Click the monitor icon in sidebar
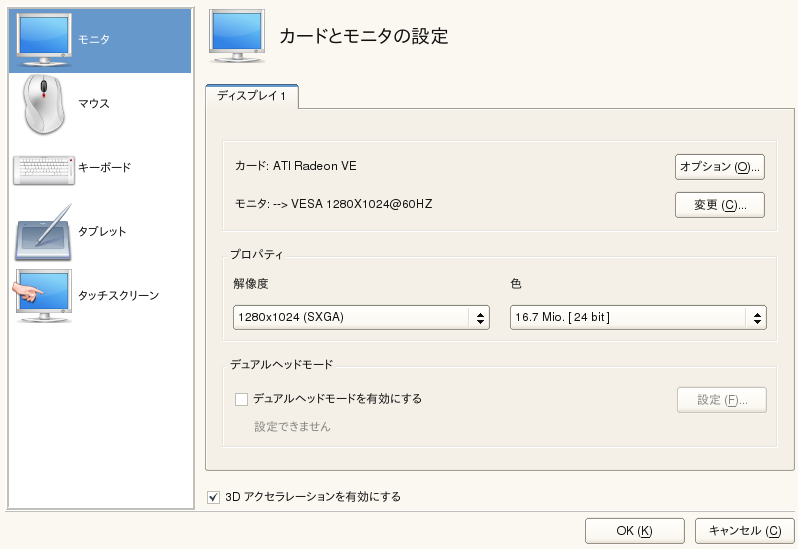This screenshot has height=549, width=798. tap(44, 40)
